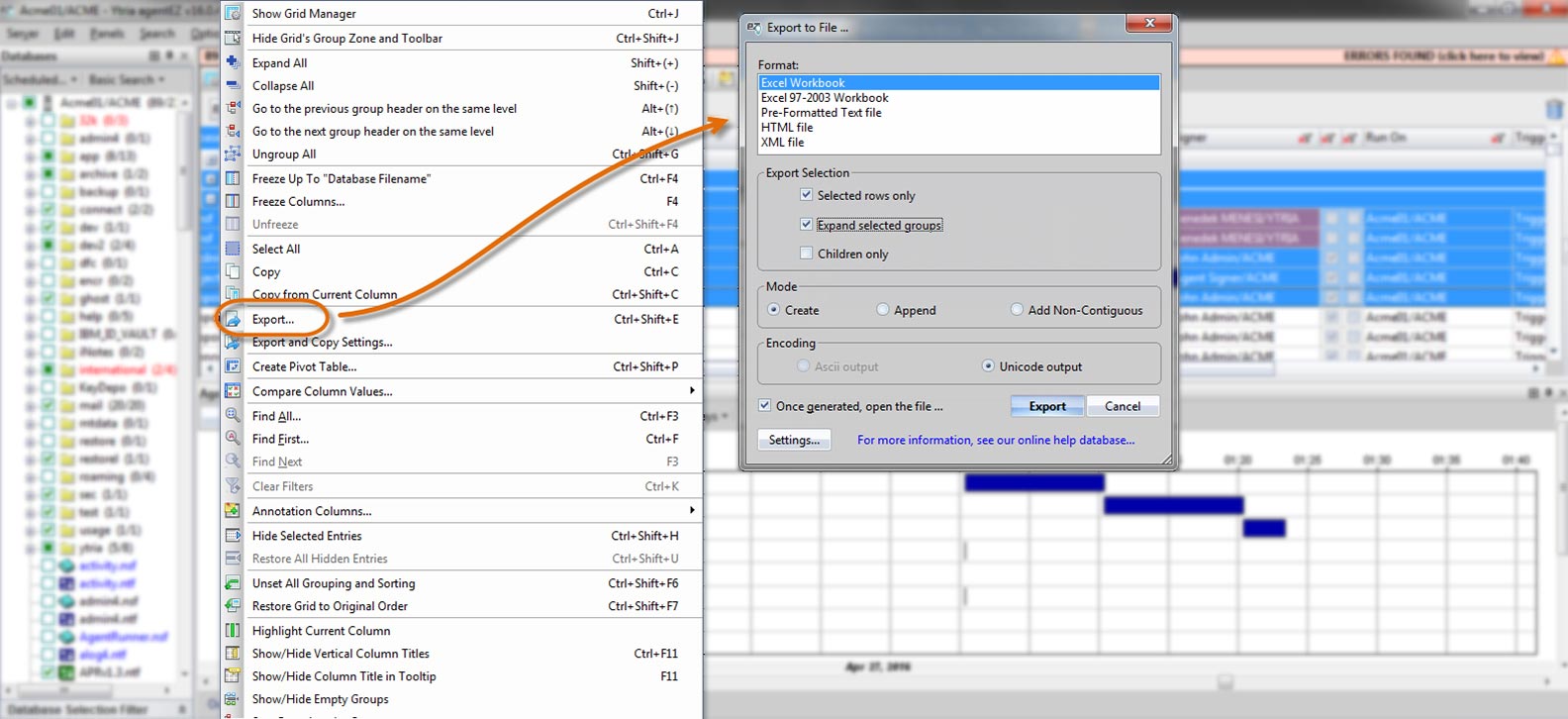This screenshot has height=719, width=1568.
Task: Toggle Once generated, open the file checkbox
Action: tap(764, 406)
